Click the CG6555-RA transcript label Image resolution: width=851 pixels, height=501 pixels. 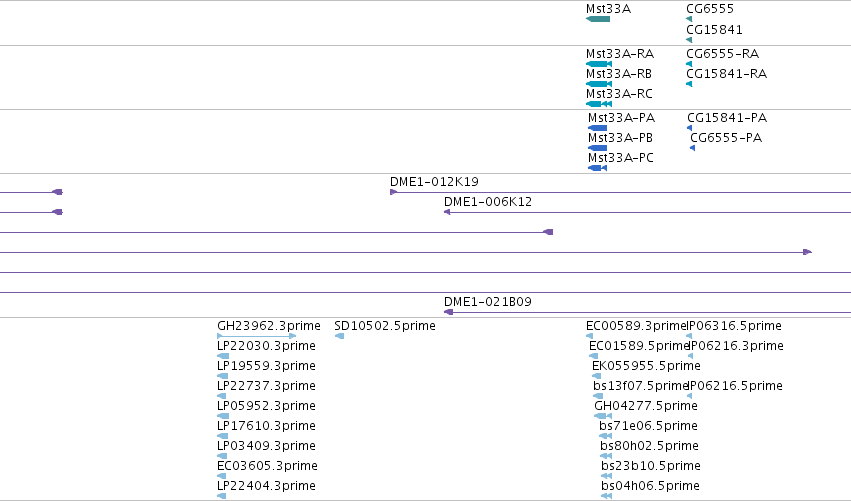(x=722, y=54)
